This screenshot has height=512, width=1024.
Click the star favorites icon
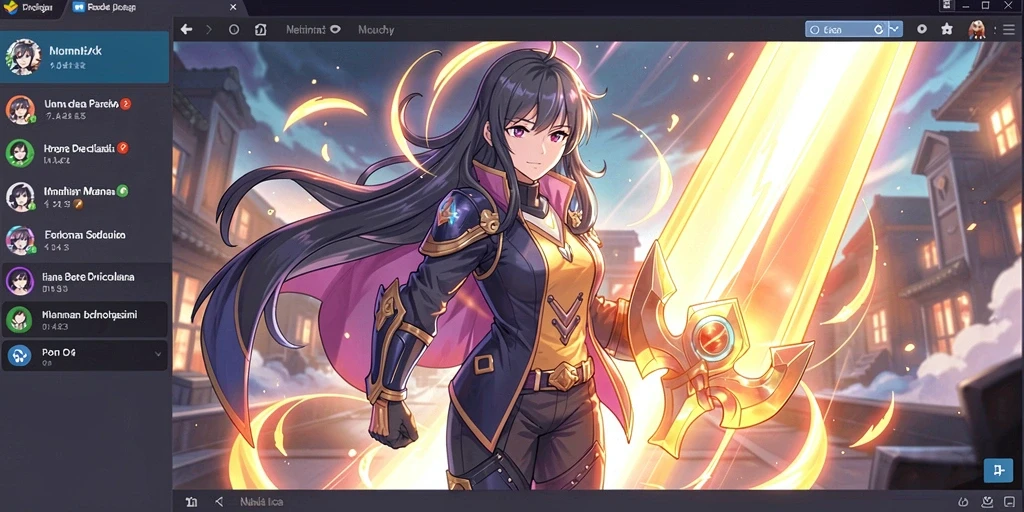coord(947,29)
